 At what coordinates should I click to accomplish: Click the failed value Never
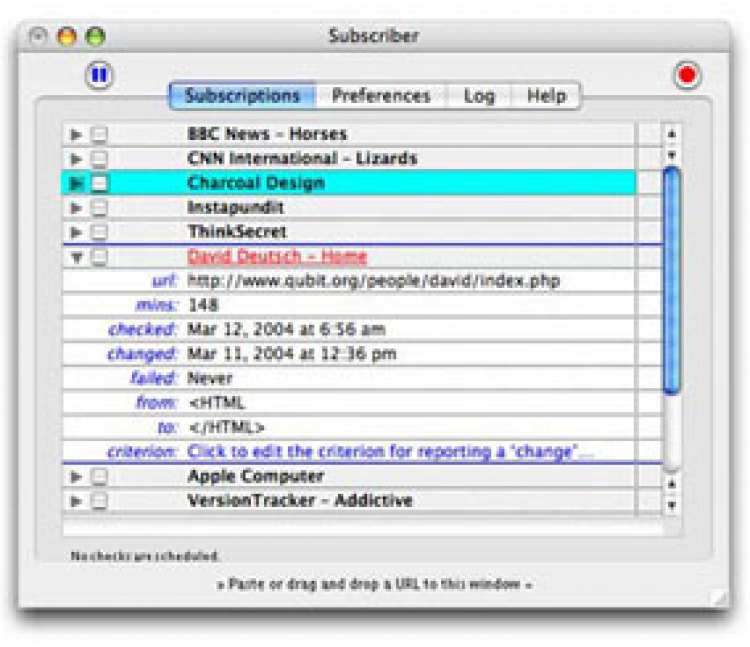(210, 378)
